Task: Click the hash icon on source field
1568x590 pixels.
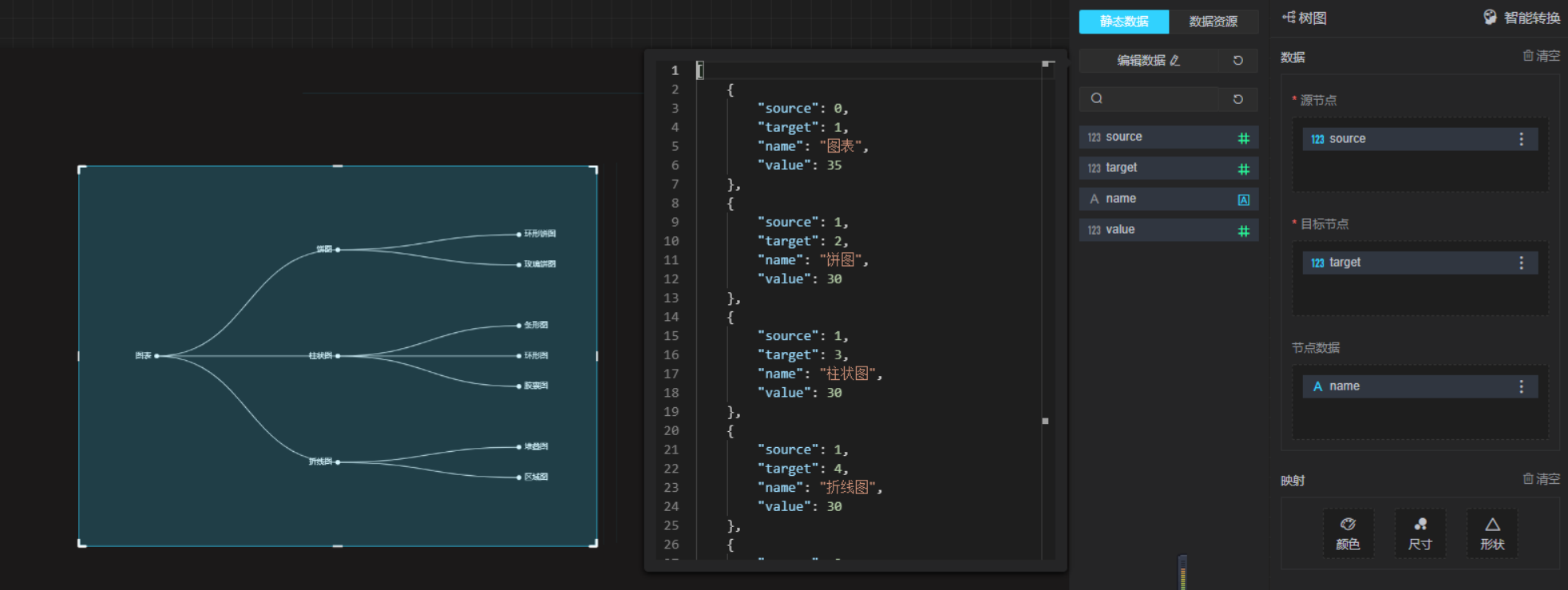Action: 1244,138
